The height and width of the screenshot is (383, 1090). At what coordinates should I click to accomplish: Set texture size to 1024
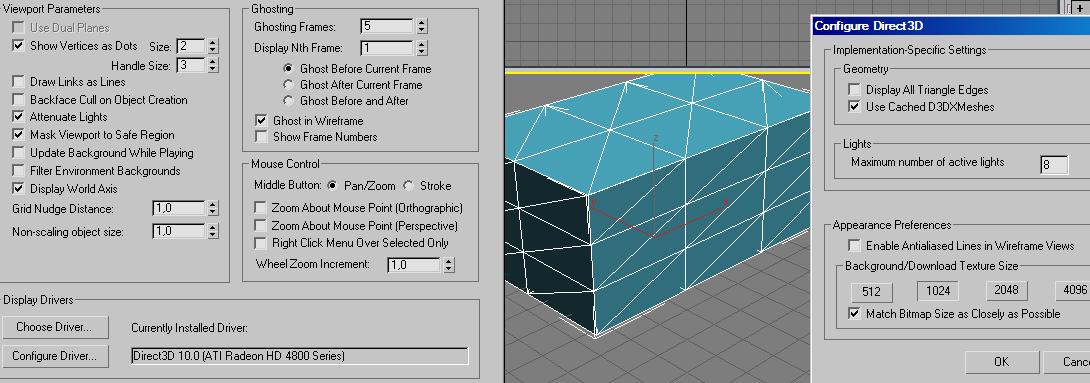point(938,291)
